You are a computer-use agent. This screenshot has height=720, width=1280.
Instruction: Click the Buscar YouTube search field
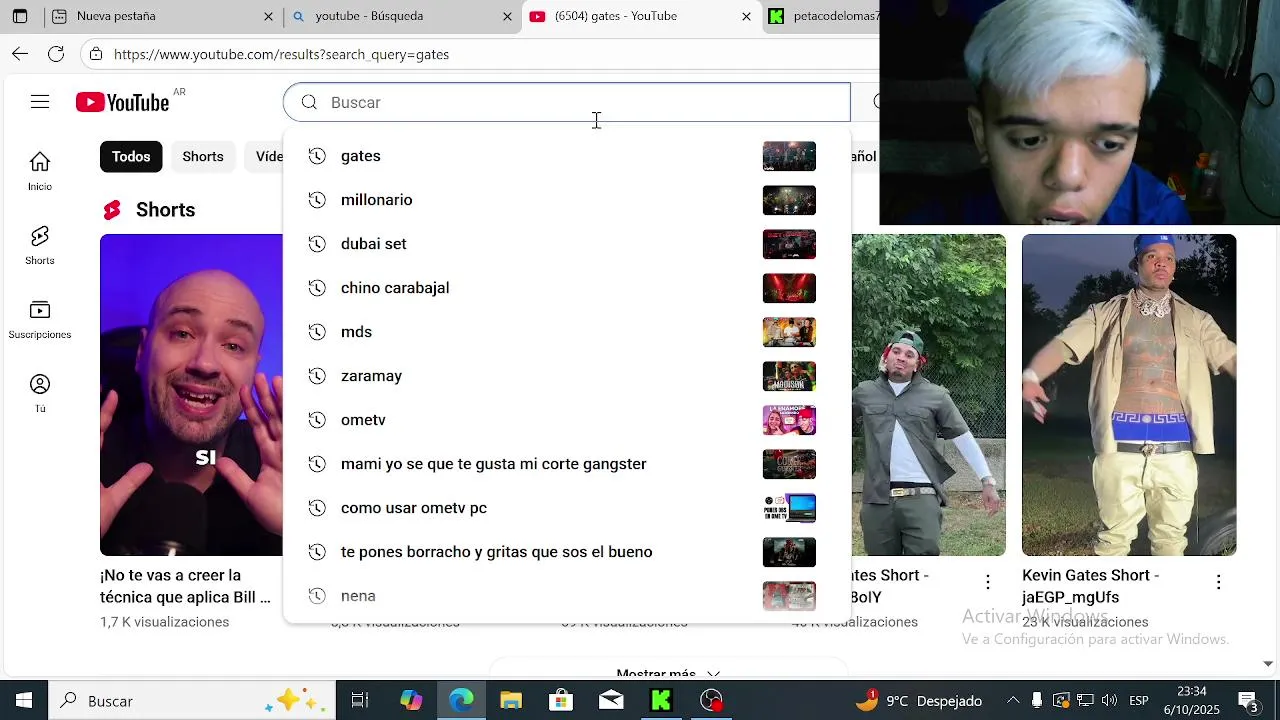point(566,102)
